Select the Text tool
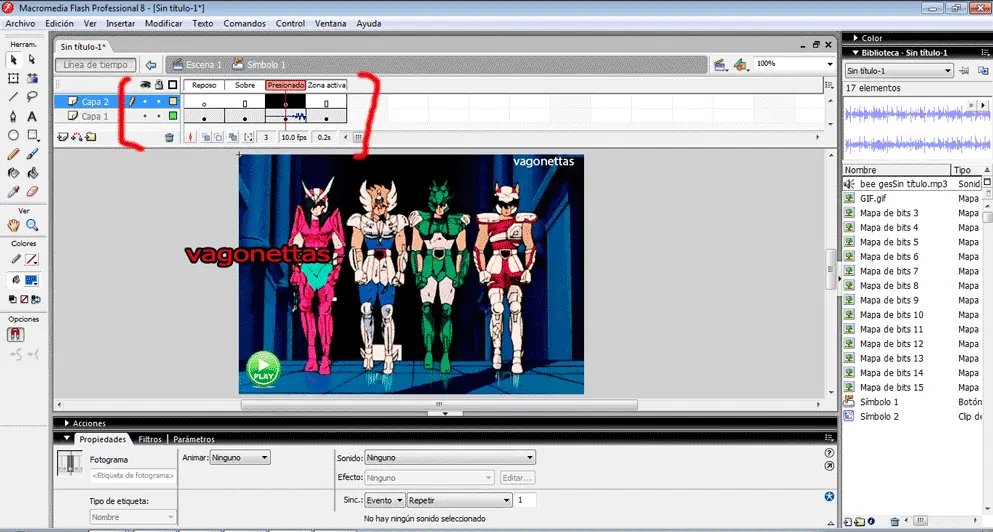This screenshot has height=532, width=993. 32,117
